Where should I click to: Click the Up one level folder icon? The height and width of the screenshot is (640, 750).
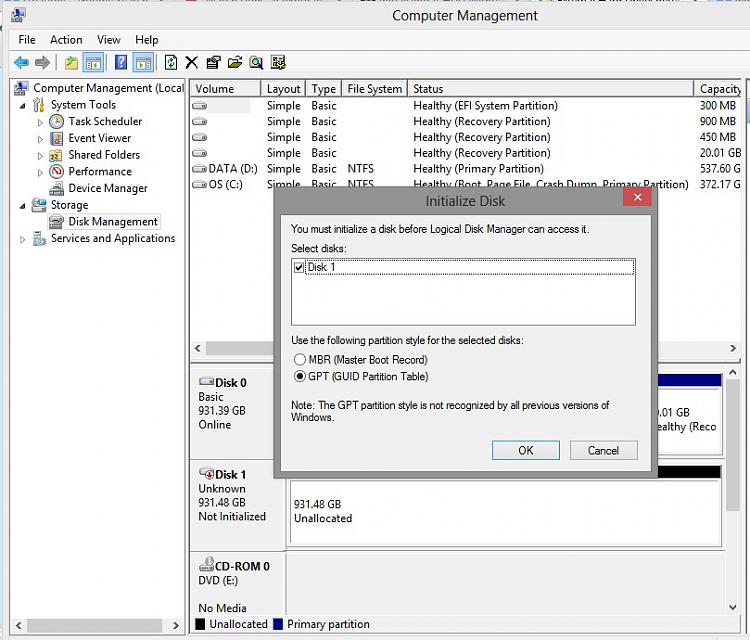click(71, 63)
